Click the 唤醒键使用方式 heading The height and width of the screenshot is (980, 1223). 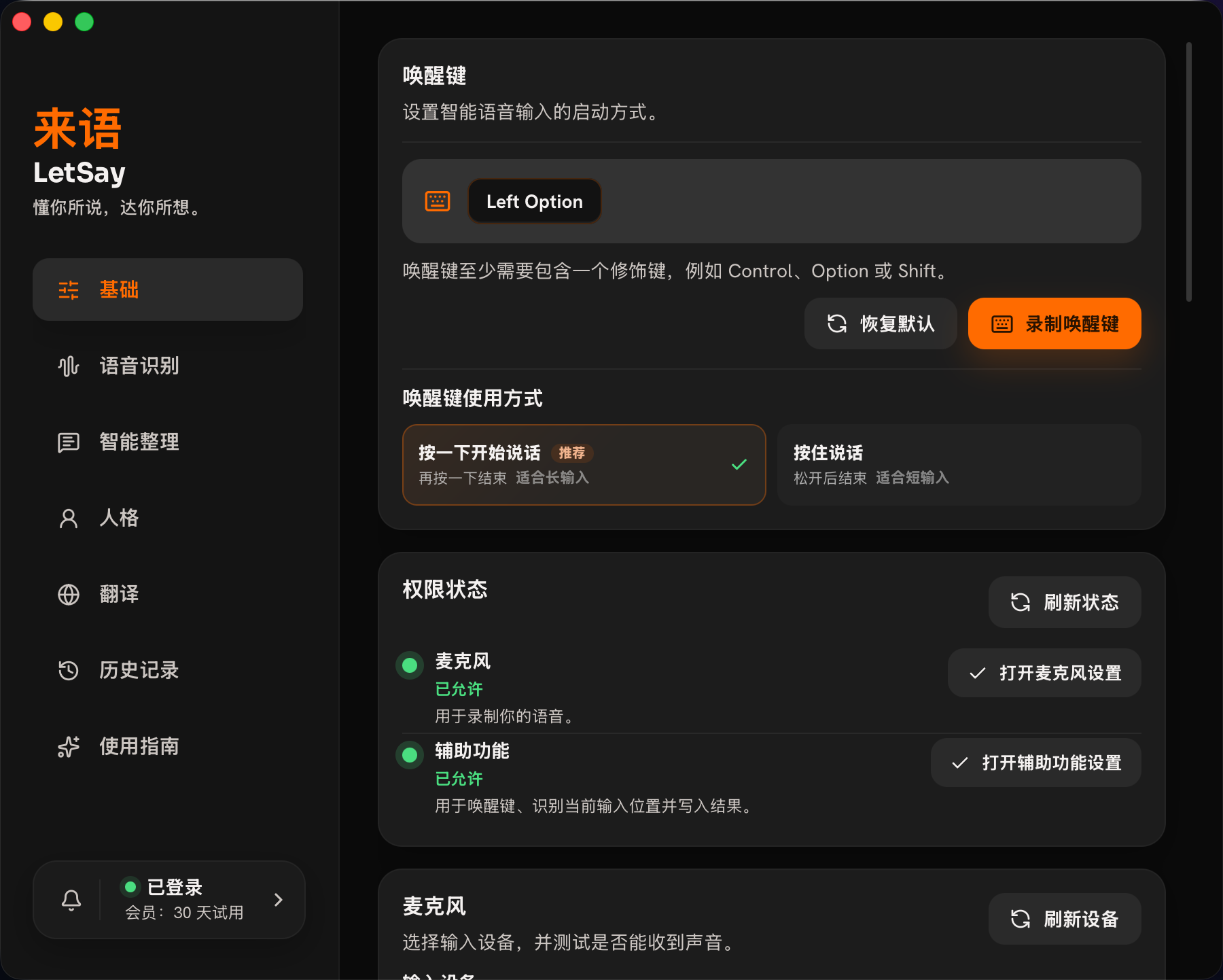tap(472, 398)
